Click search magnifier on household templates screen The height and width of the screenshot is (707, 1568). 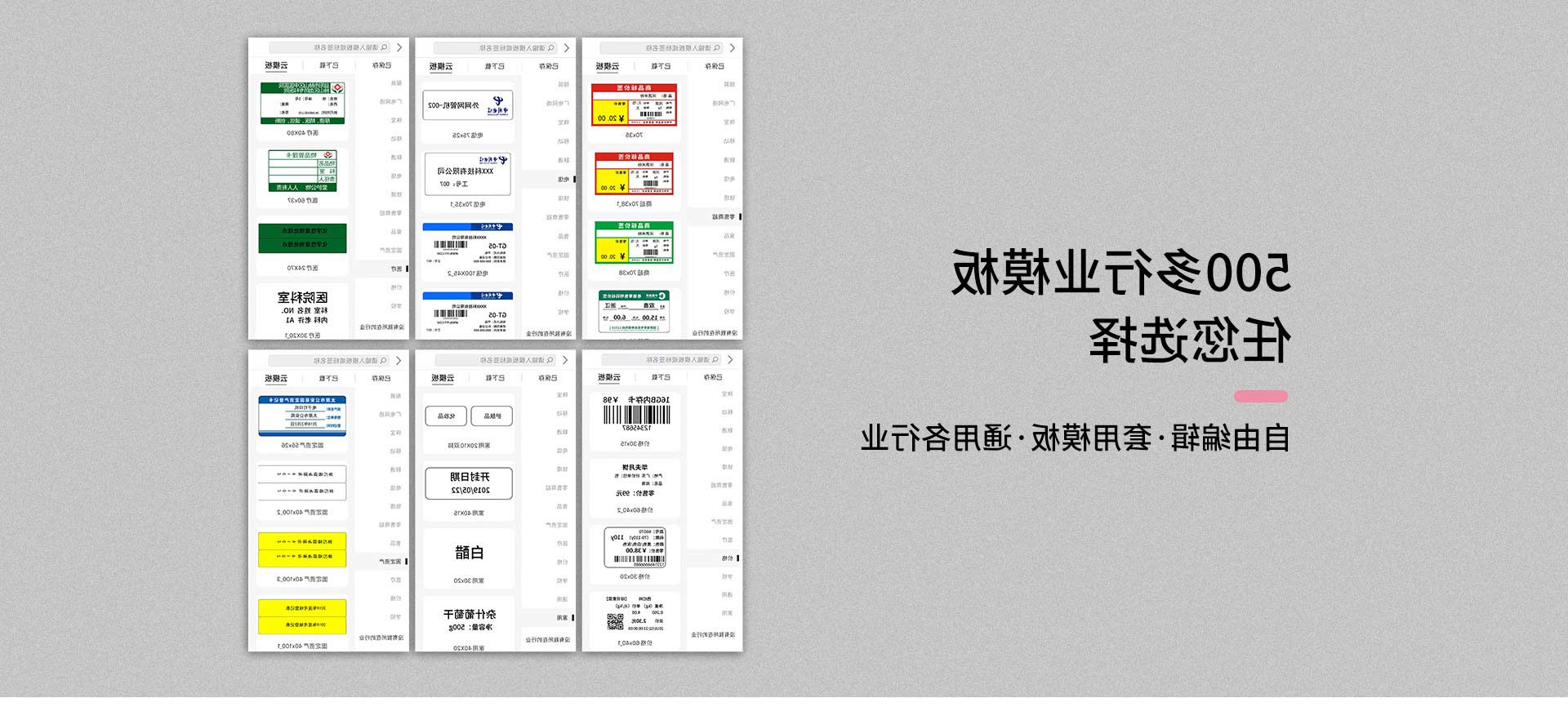click(x=550, y=360)
